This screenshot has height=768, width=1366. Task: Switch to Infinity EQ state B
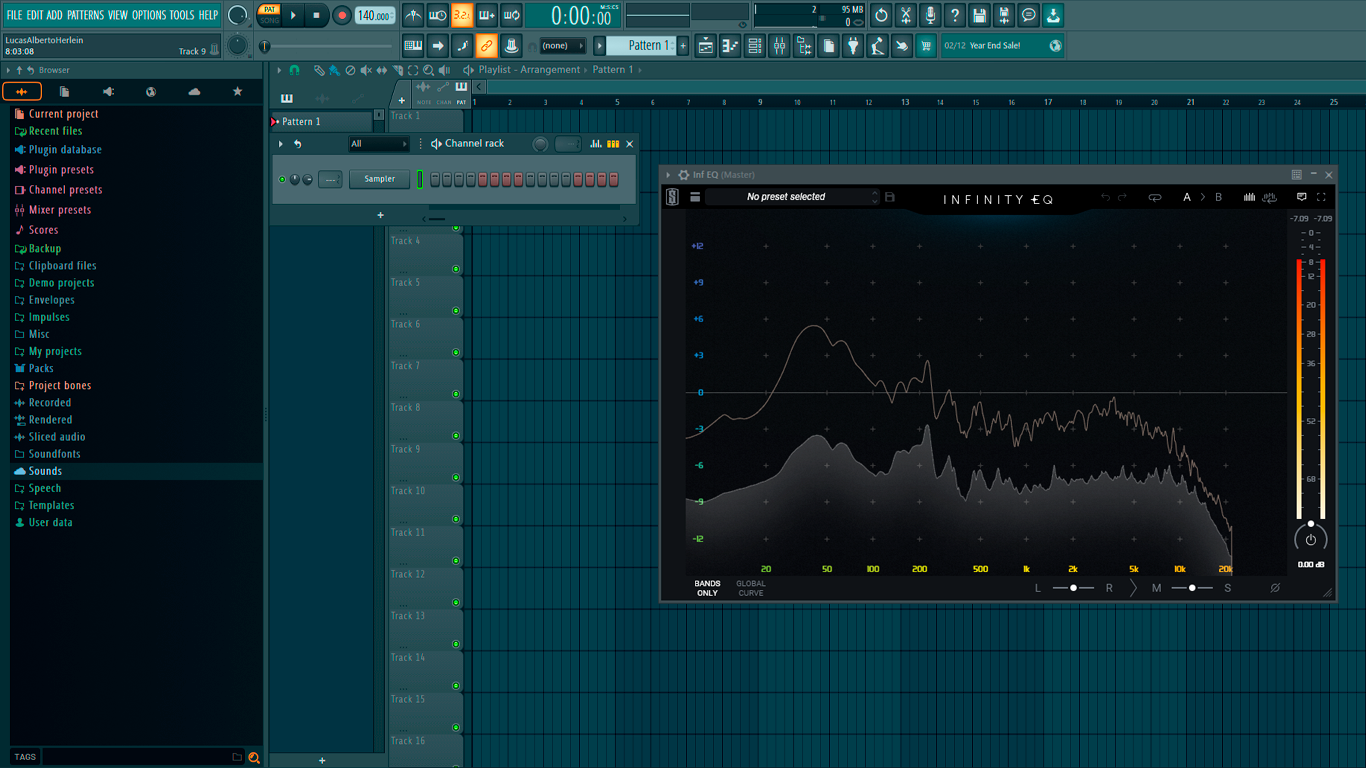click(1218, 197)
